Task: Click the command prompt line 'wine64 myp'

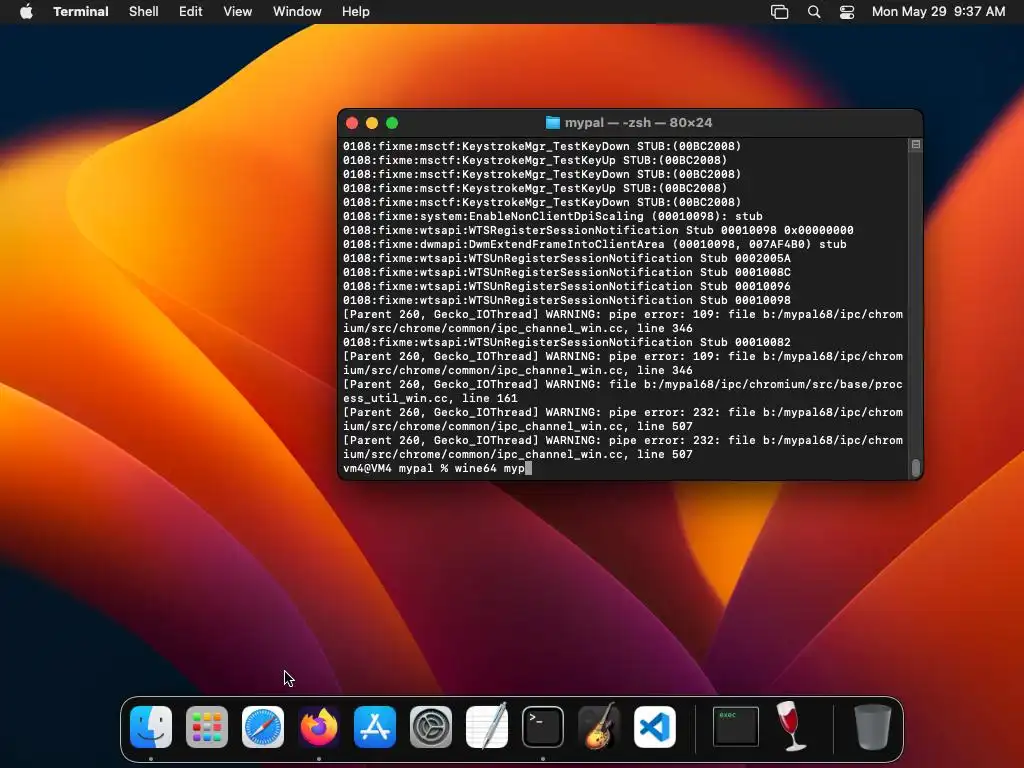Action: [438, 468]
